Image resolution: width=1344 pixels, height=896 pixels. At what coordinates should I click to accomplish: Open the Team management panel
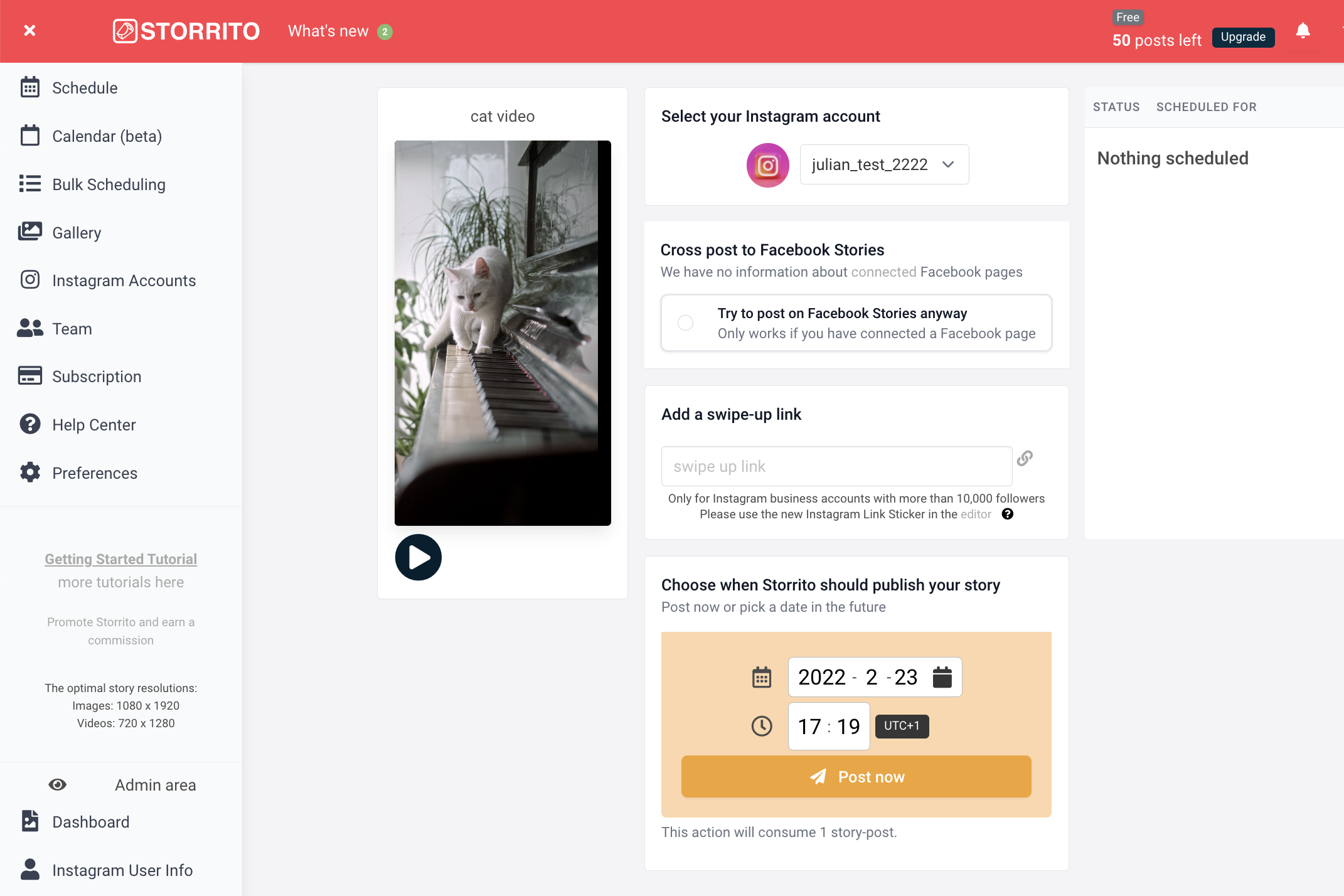(72, 328)
